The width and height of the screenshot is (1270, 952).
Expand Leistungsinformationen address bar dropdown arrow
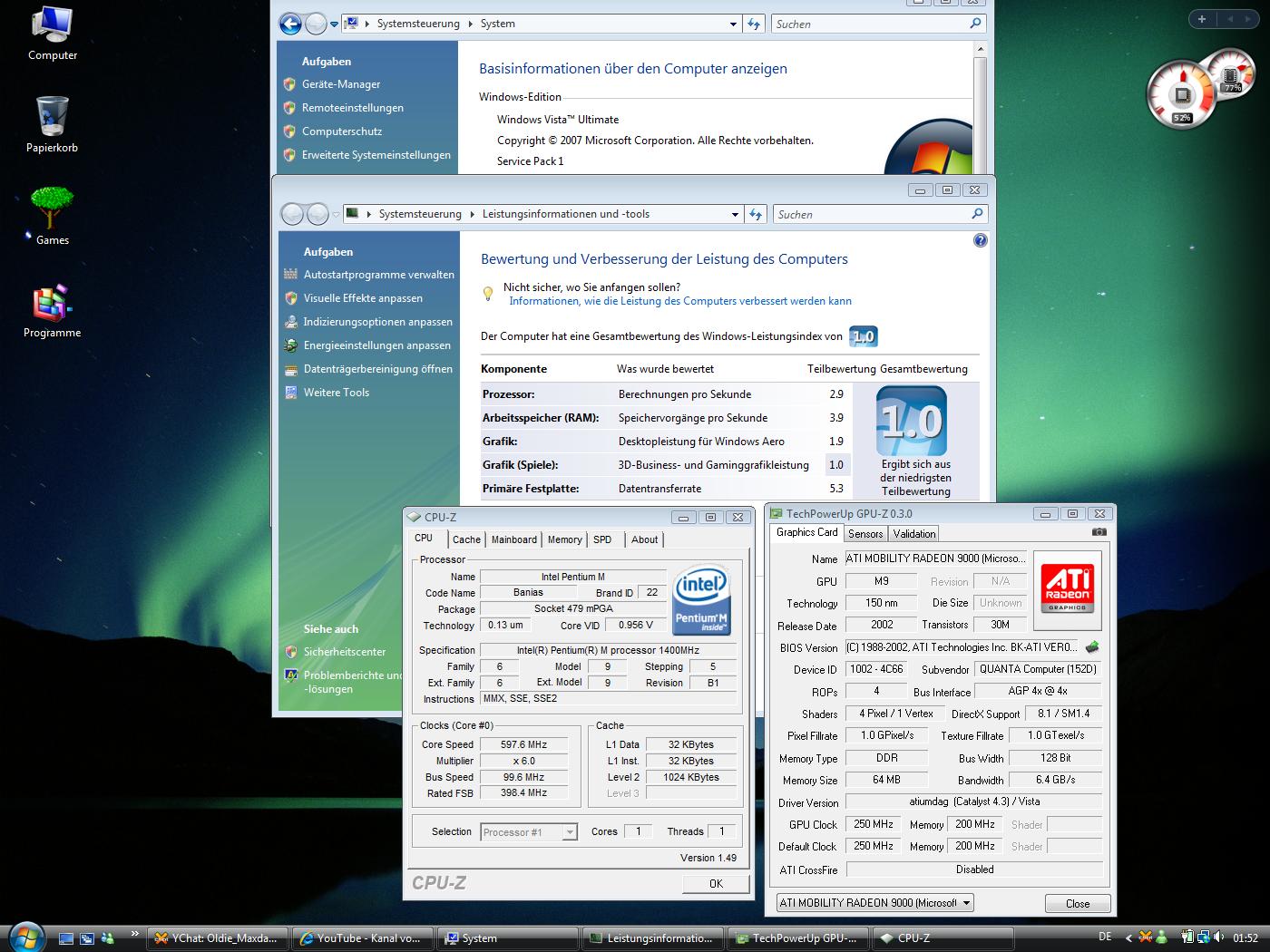[x=735, y=215]
